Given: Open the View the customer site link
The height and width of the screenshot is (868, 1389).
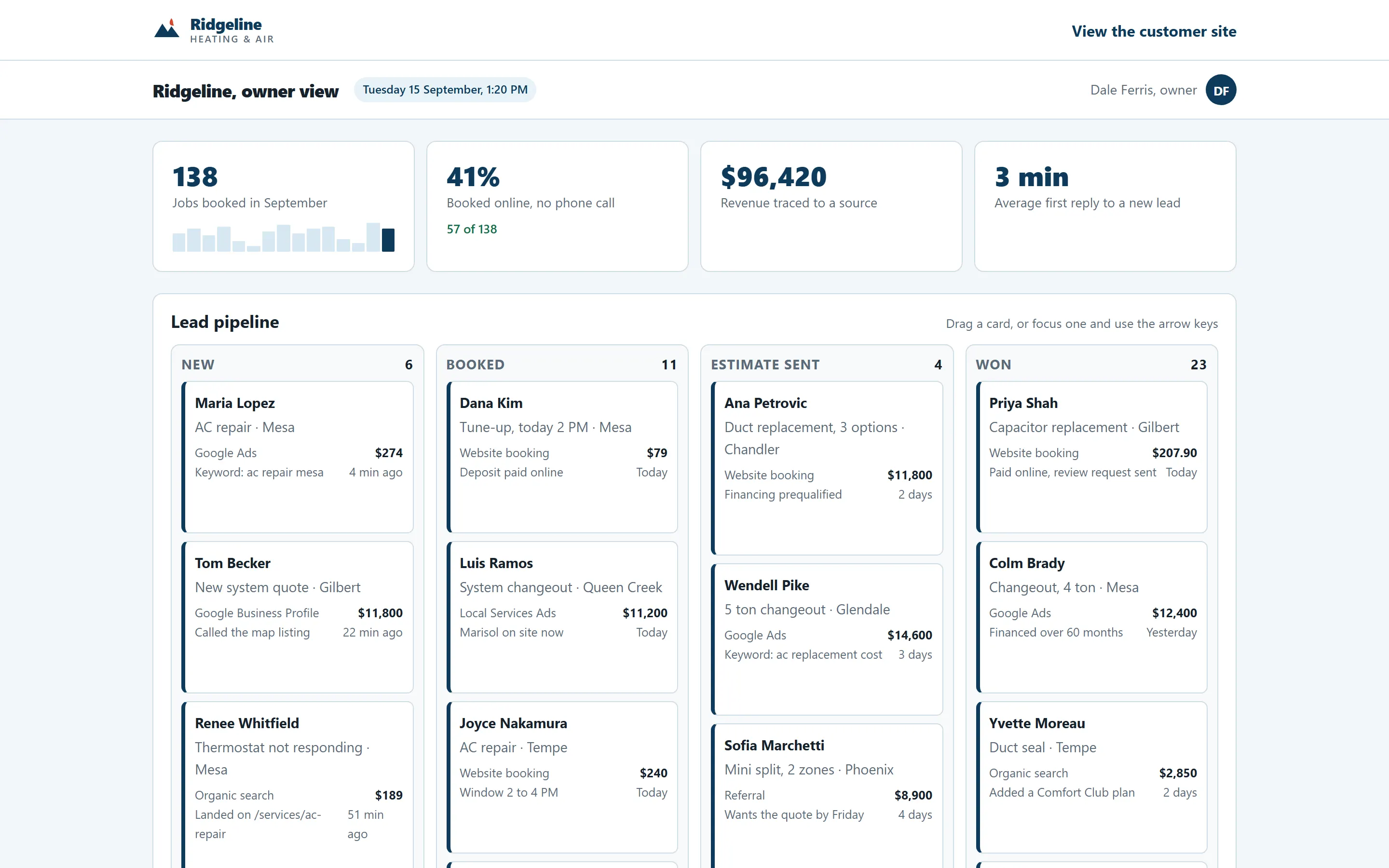Looking at the screenshot, I should click(1154, 31).
